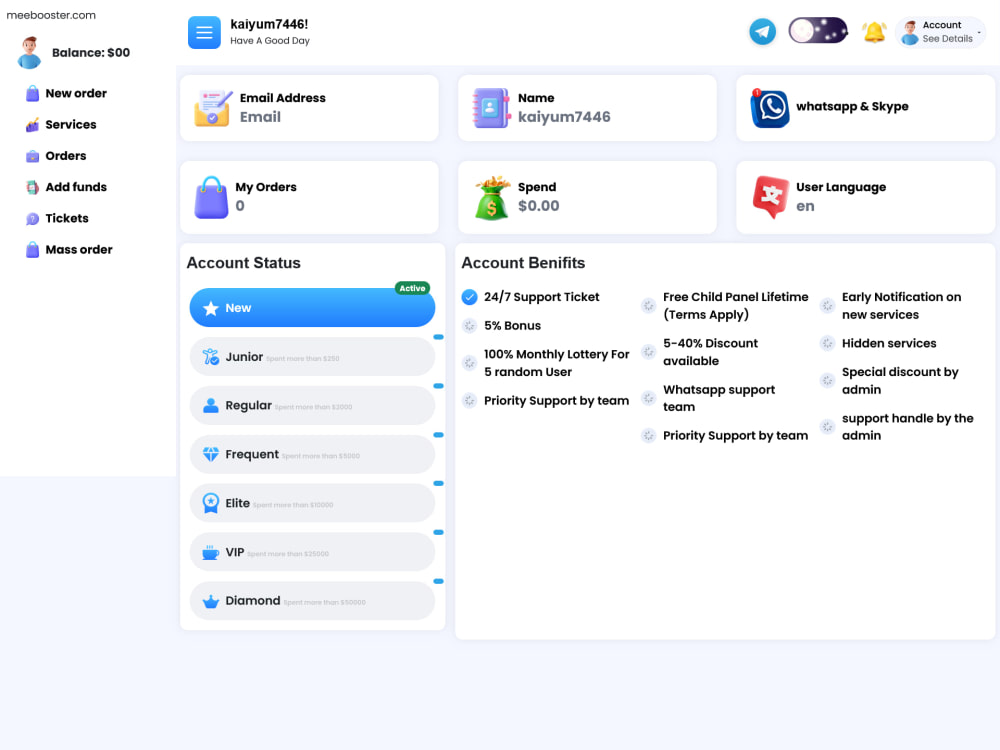The image size is (1000, 750).
Task: Click support handle by the admin text
Action: 908,427
